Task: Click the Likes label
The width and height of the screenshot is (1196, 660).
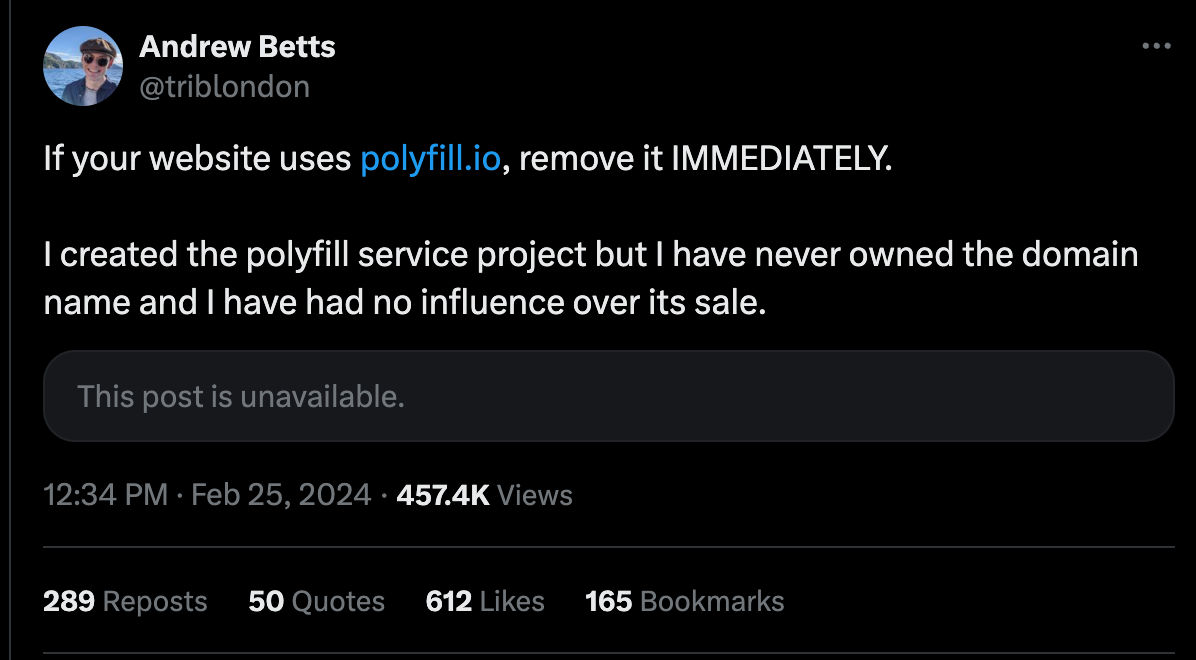Action: [x=512, y=601]
